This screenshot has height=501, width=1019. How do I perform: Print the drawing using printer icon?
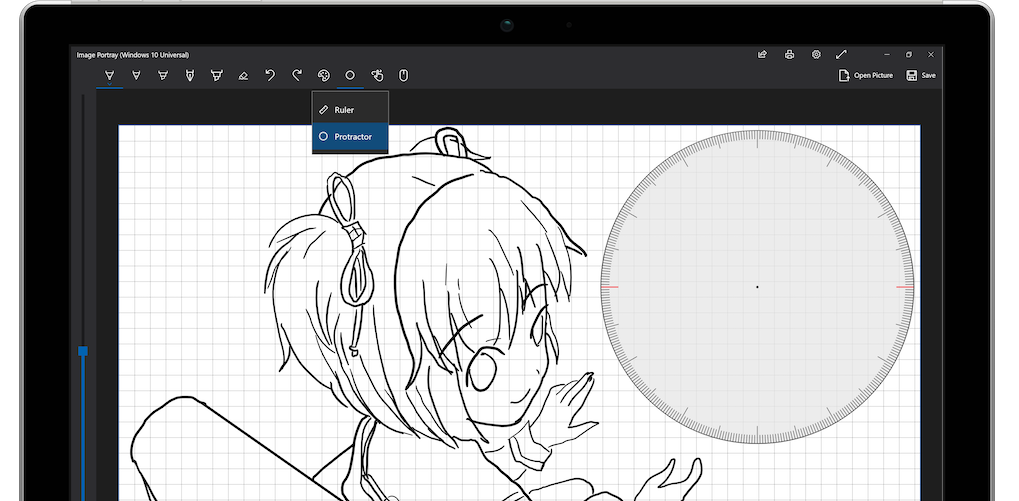[x=789, y=54]
